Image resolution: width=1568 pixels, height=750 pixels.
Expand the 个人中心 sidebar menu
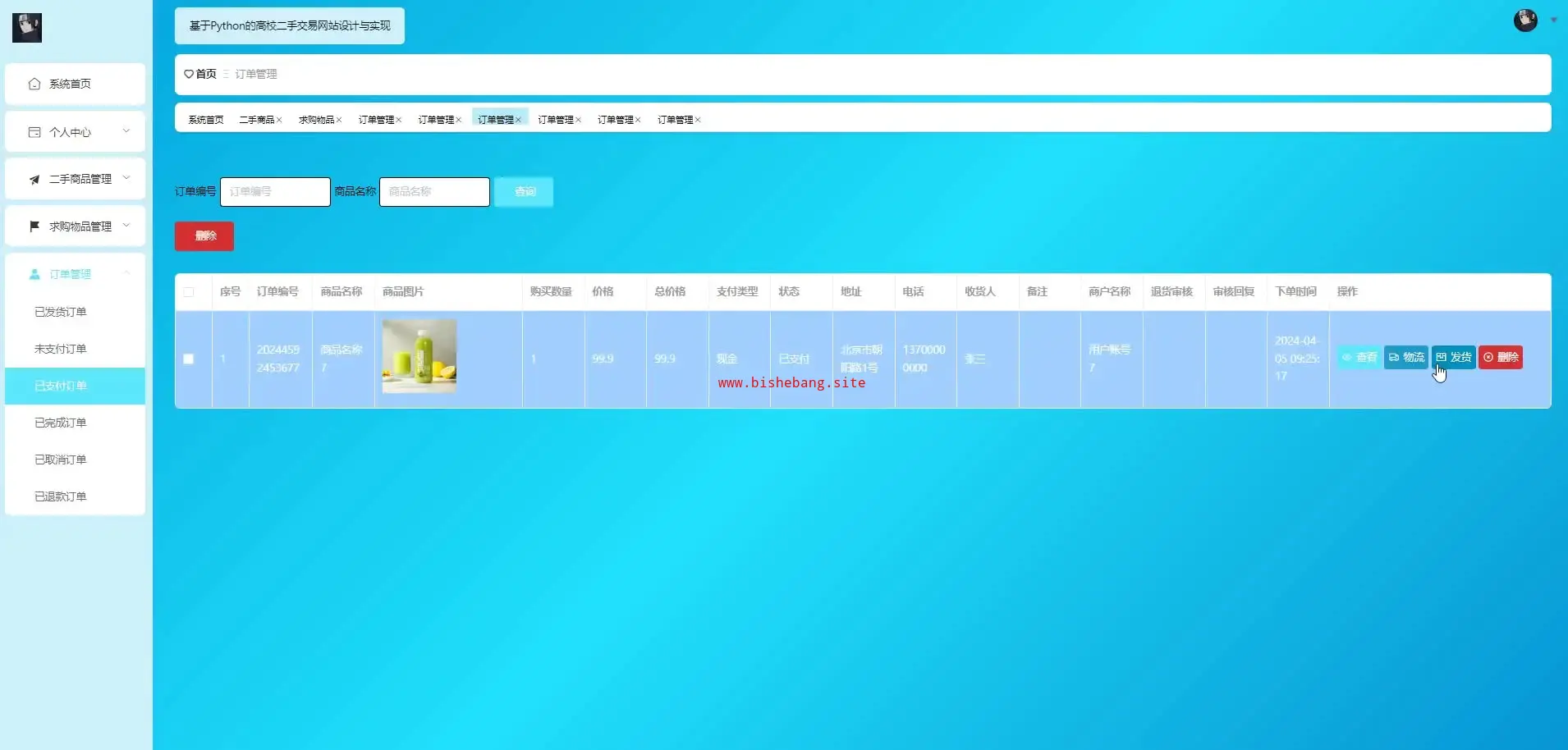click(x=75, y=132)
